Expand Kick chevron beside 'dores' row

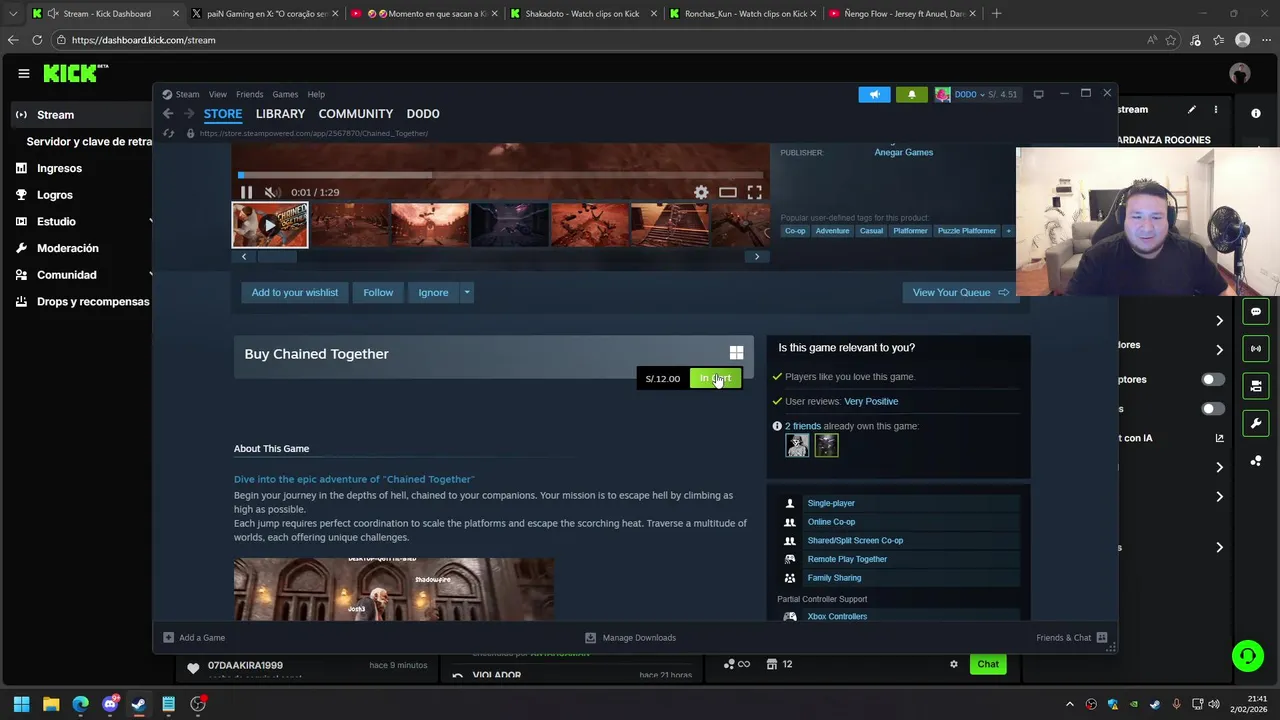pos(1219,349)
